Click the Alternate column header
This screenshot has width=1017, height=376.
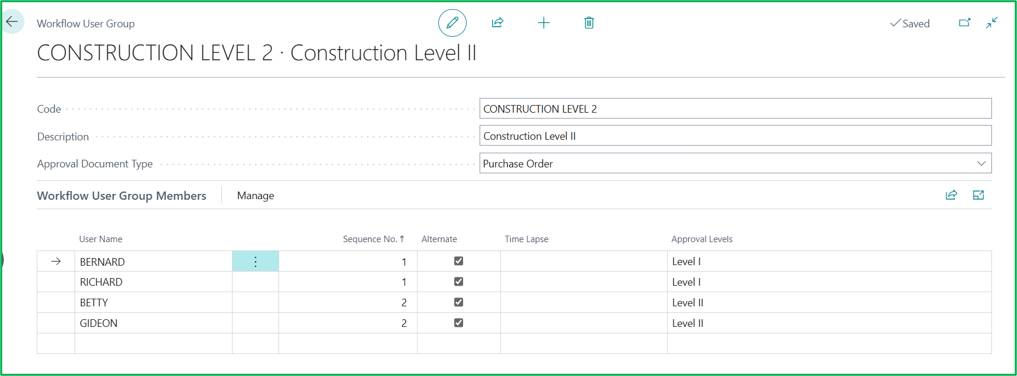point(439,239)
